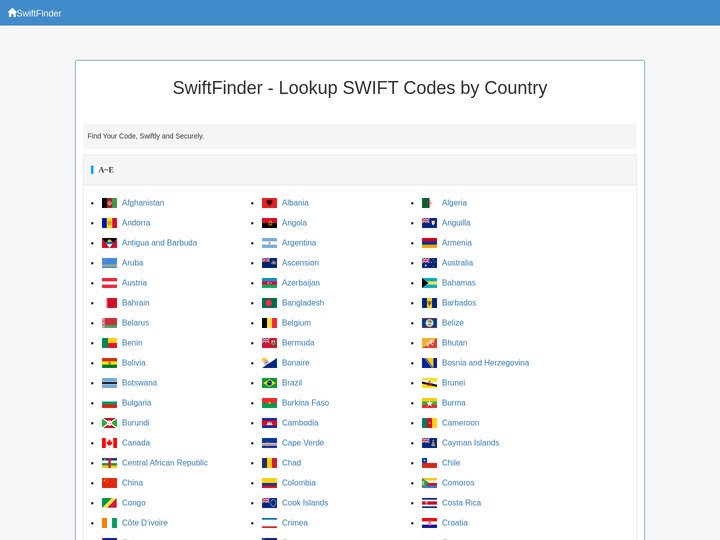Open Bosnia and Herzegovina link
Image resolution: width=720 pixels, height=540 pixels.
point(485,363)
